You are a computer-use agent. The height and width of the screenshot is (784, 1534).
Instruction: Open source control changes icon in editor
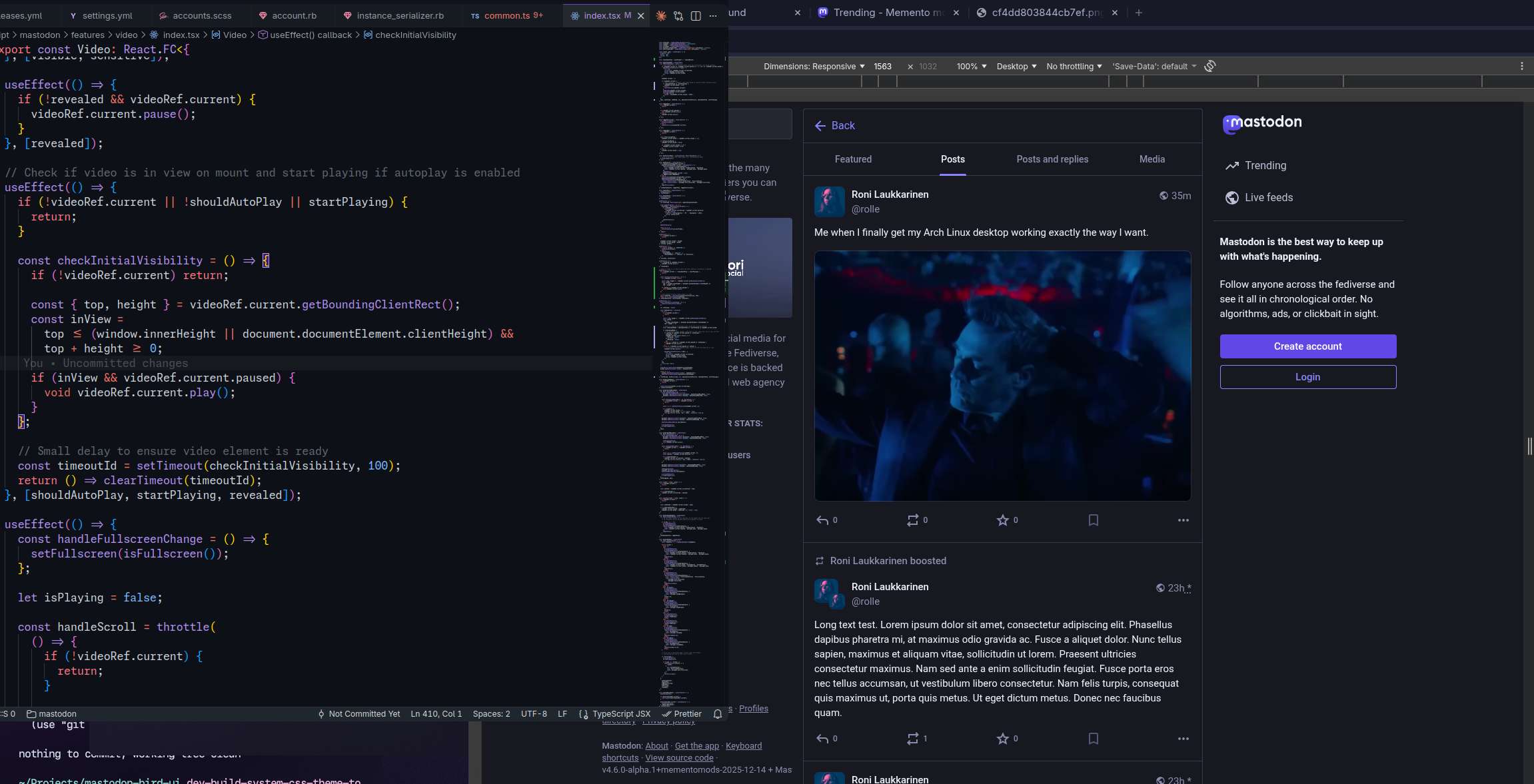(678, 15)
